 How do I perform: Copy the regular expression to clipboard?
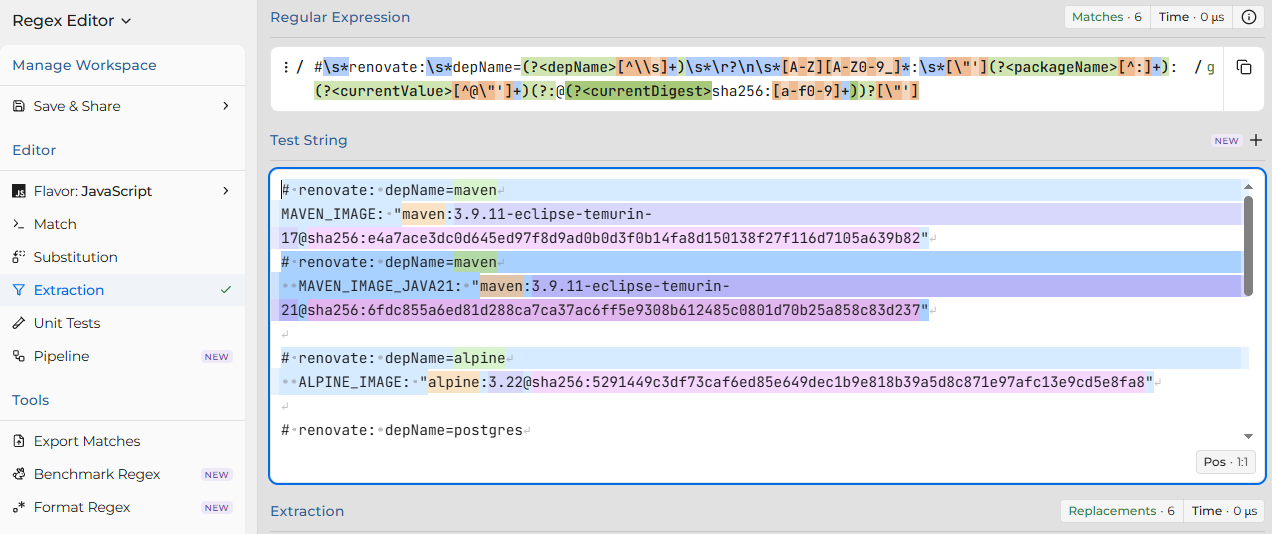point(1243,68)
